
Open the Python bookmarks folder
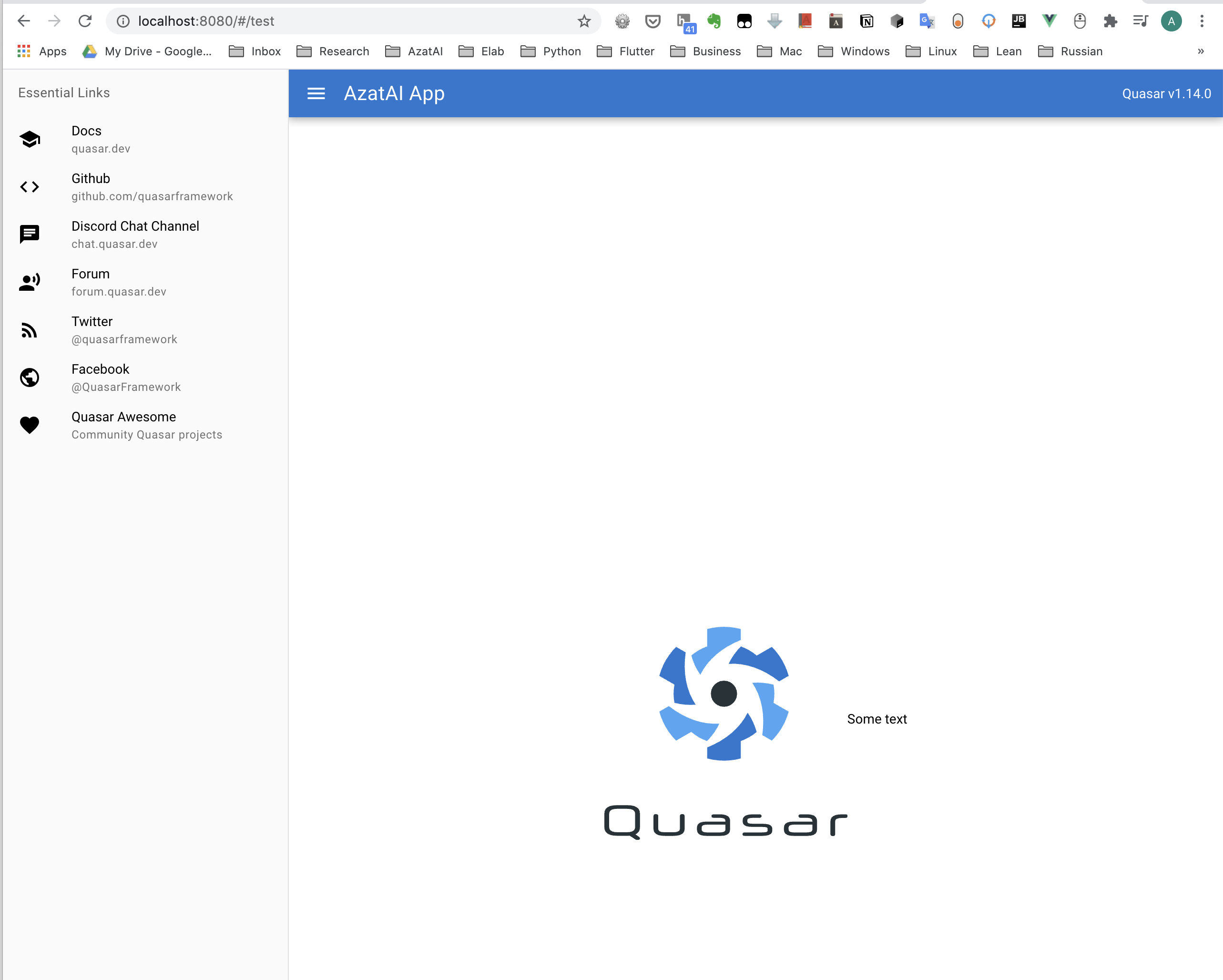pos(551,51)
